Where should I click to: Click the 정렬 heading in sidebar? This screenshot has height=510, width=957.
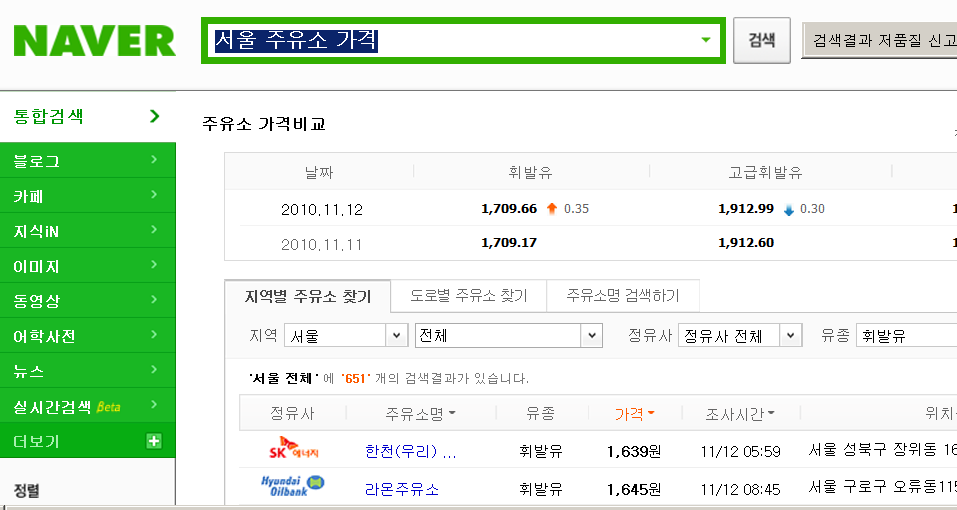(x=27, y=491)
